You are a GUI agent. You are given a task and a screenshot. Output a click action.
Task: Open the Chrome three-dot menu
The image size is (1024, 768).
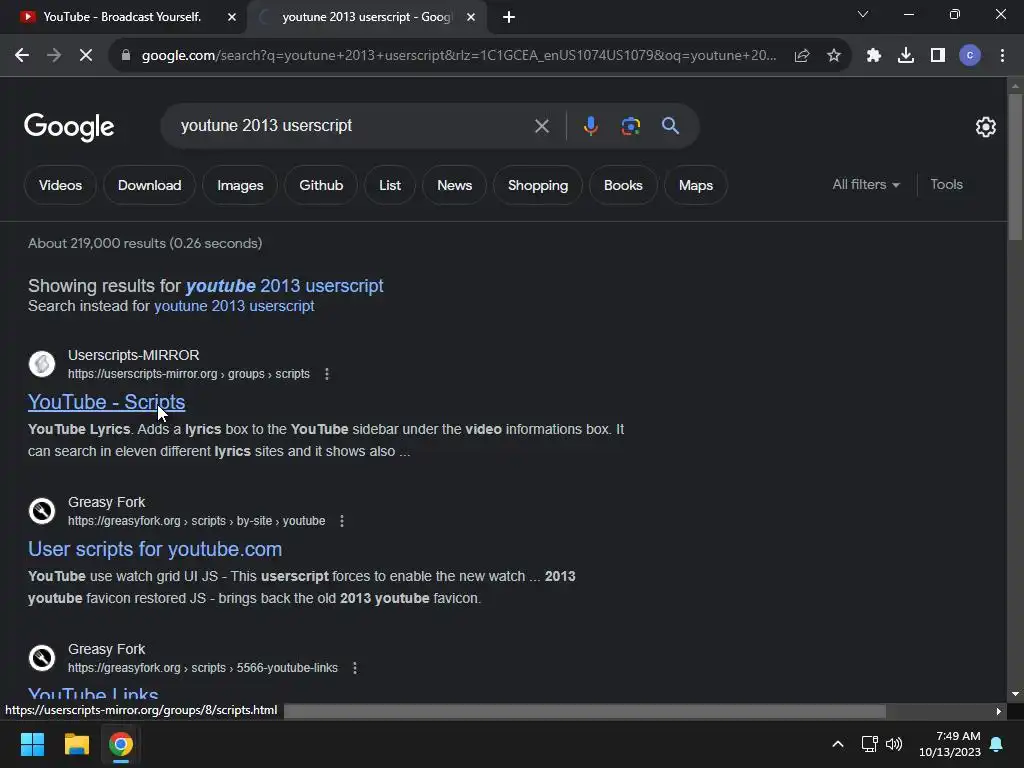pos(1002,56)
